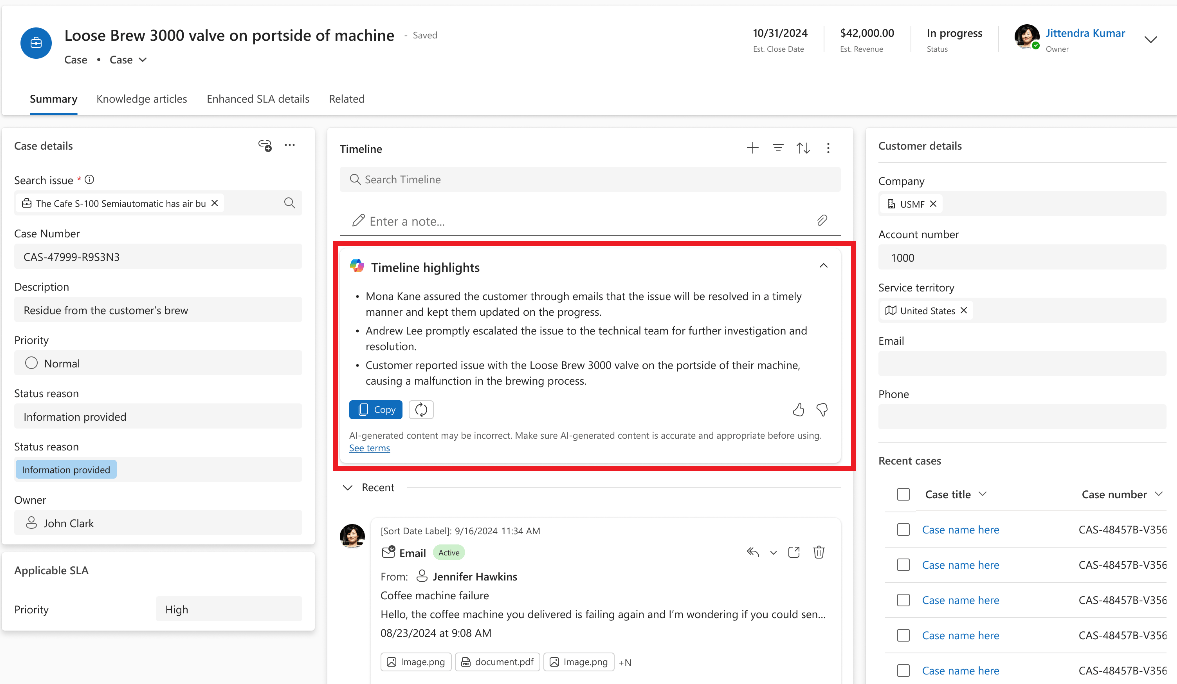Give thumbs down to Timeline highlights
Viewport: 1177px width, 684px height.
click(822, 409)
